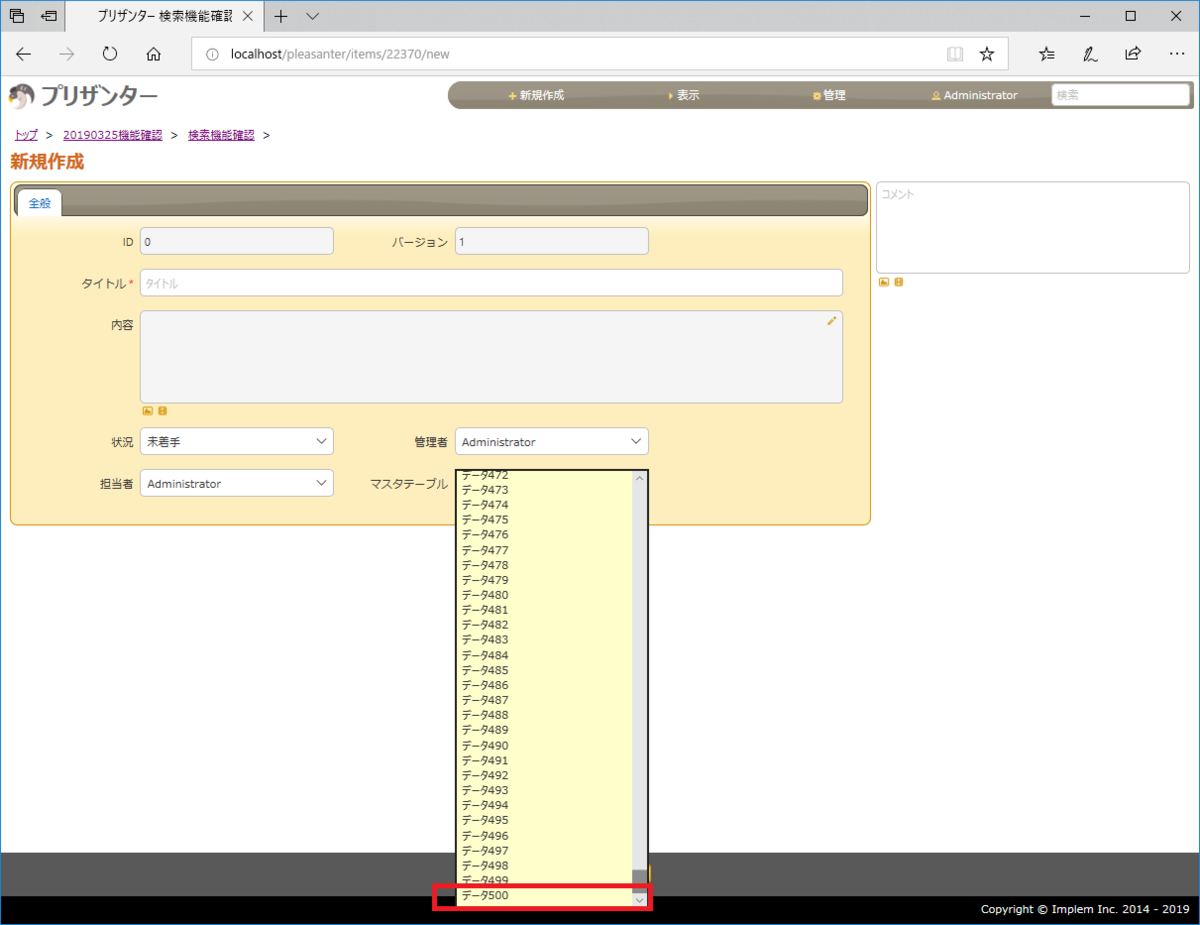
Task: Refresh the page with the reload icon
Action: [x=110, y=54]
